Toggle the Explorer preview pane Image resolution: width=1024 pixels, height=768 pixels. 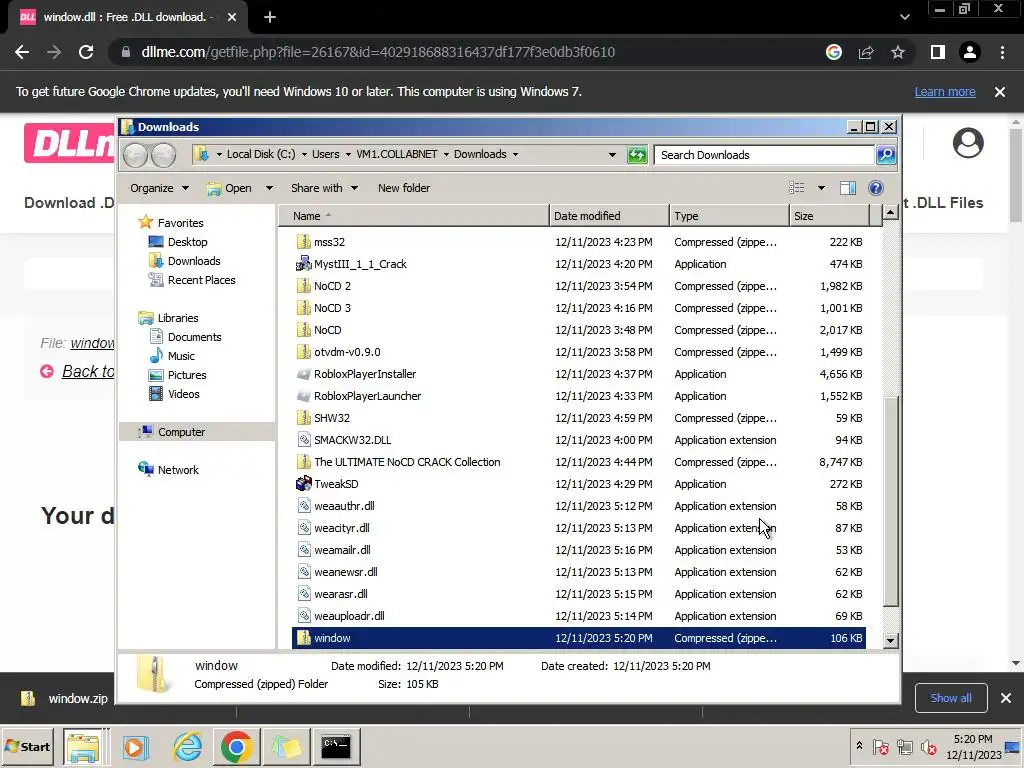click(848, 188)
